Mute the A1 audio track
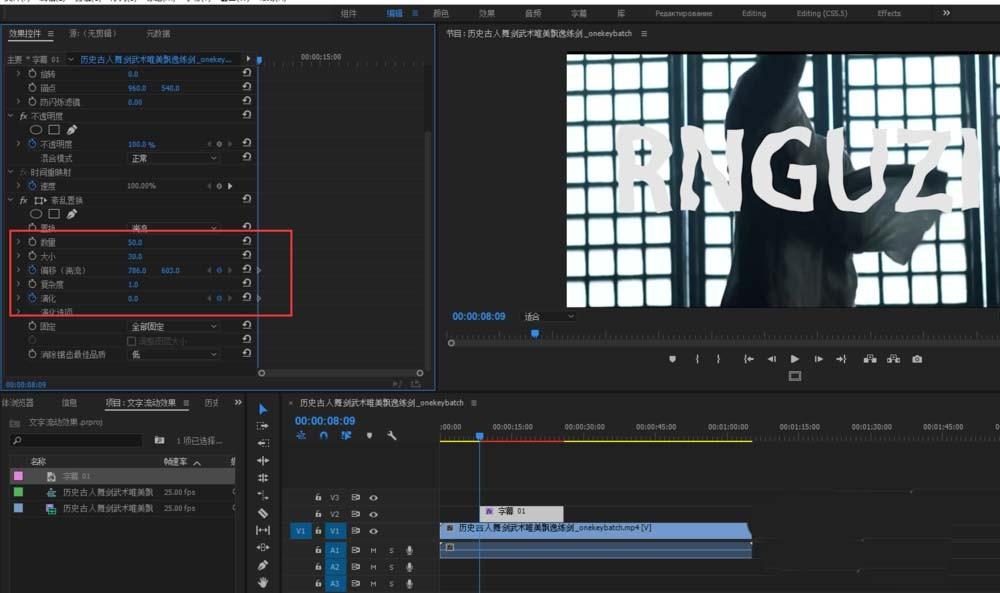Screen dimensions: 1000x593 373,551
